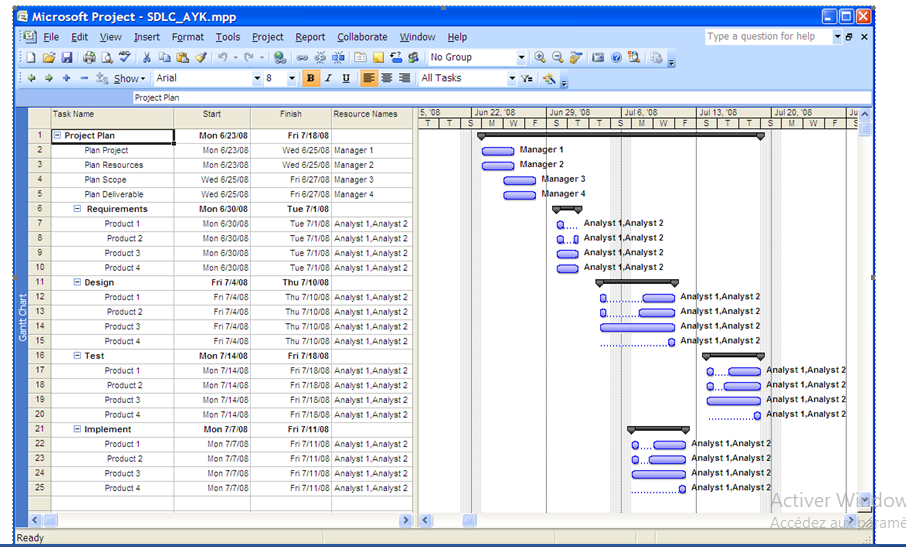
Task: Click the Finish column header
Action: [x=291, y=117]
